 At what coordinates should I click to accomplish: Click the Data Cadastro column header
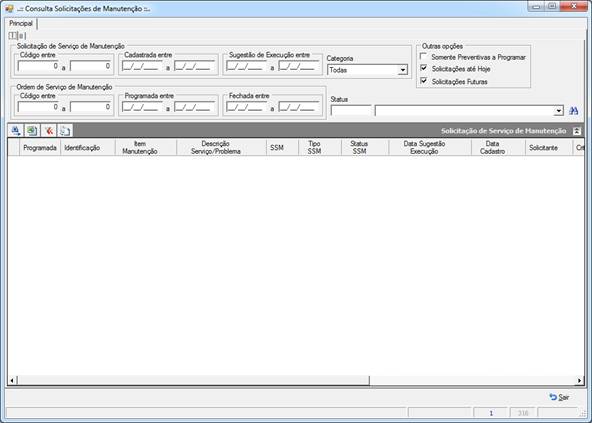[x=498, y=147]
